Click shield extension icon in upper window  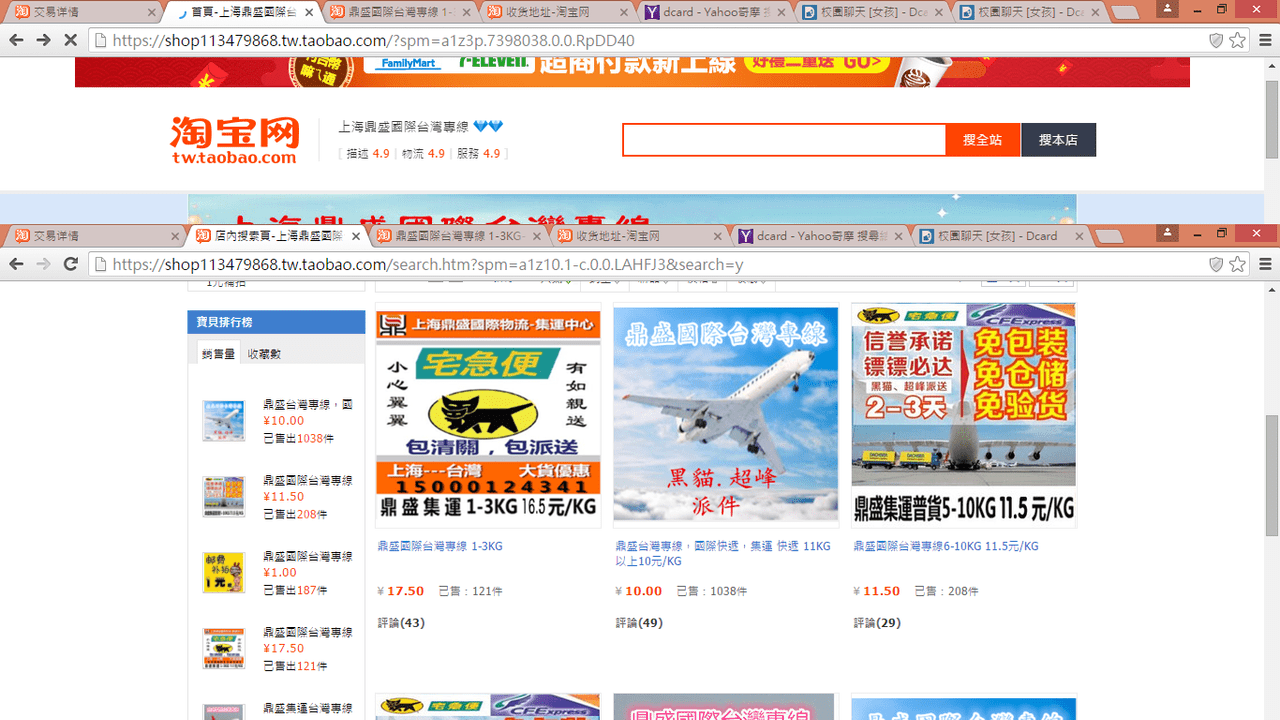pyautogui.click(x=1216, y=40)
